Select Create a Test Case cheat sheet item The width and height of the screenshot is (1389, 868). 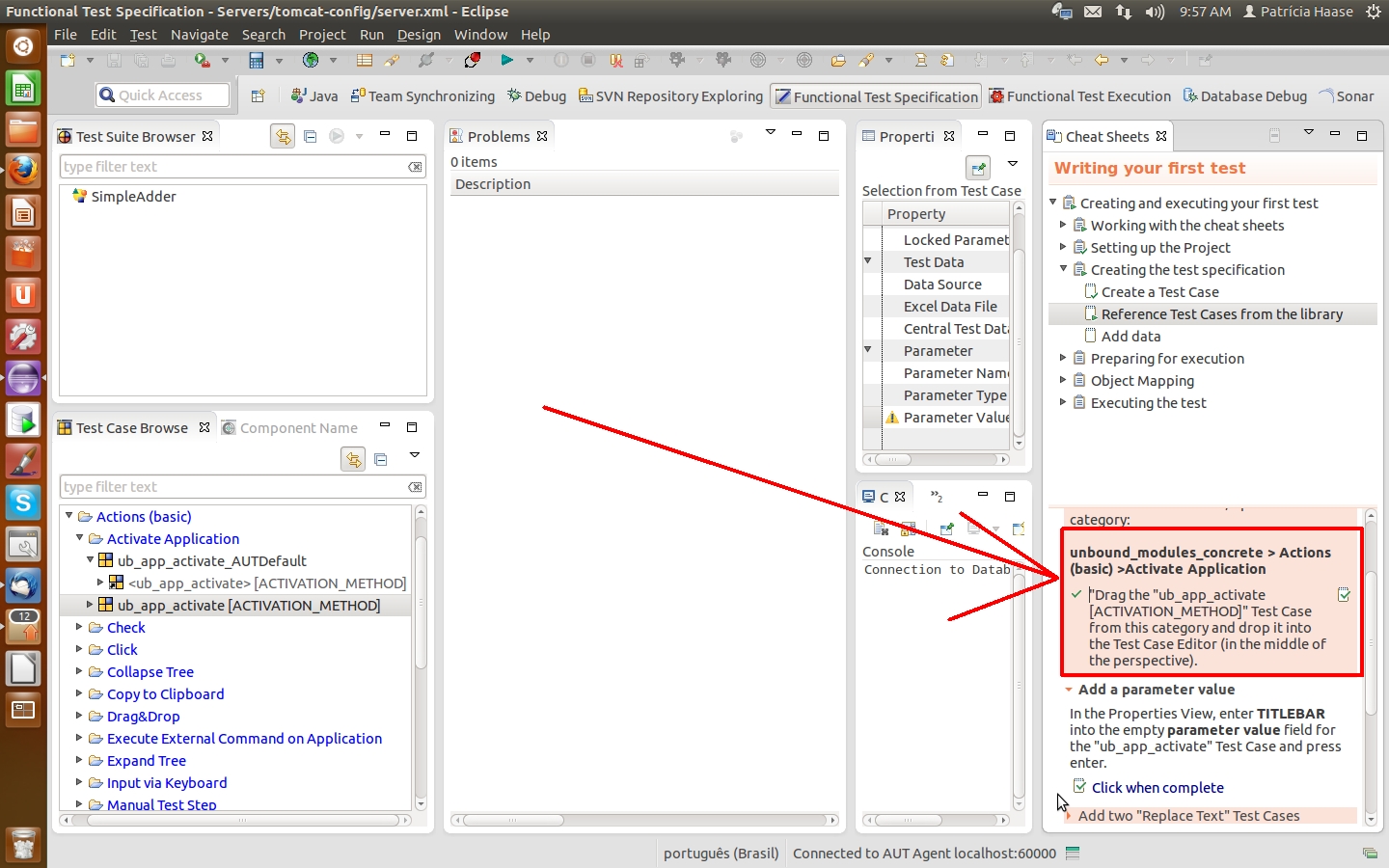click(x=1160, y=292)
